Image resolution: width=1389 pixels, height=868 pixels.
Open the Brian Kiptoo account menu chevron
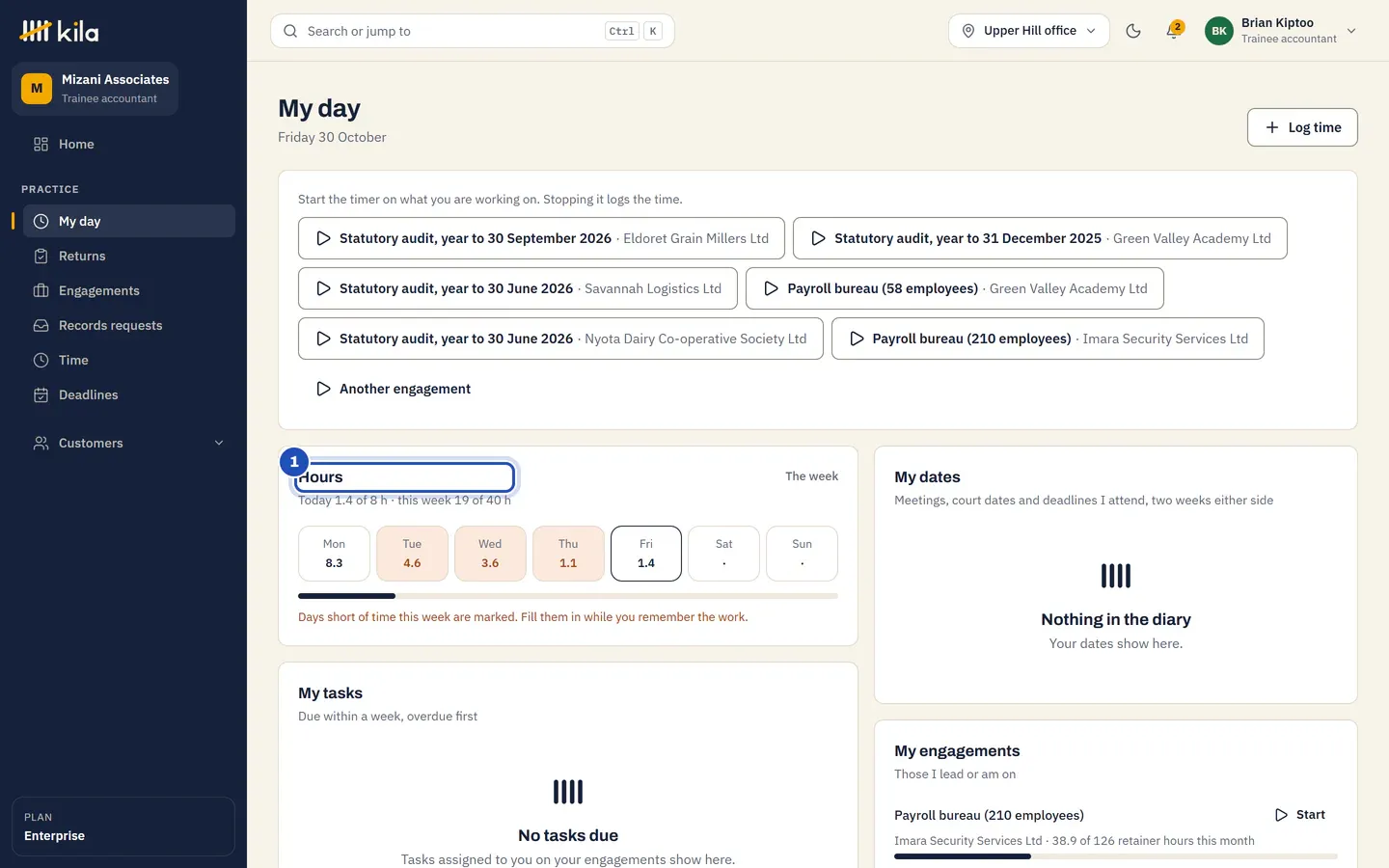click(x=1351, y=31)
